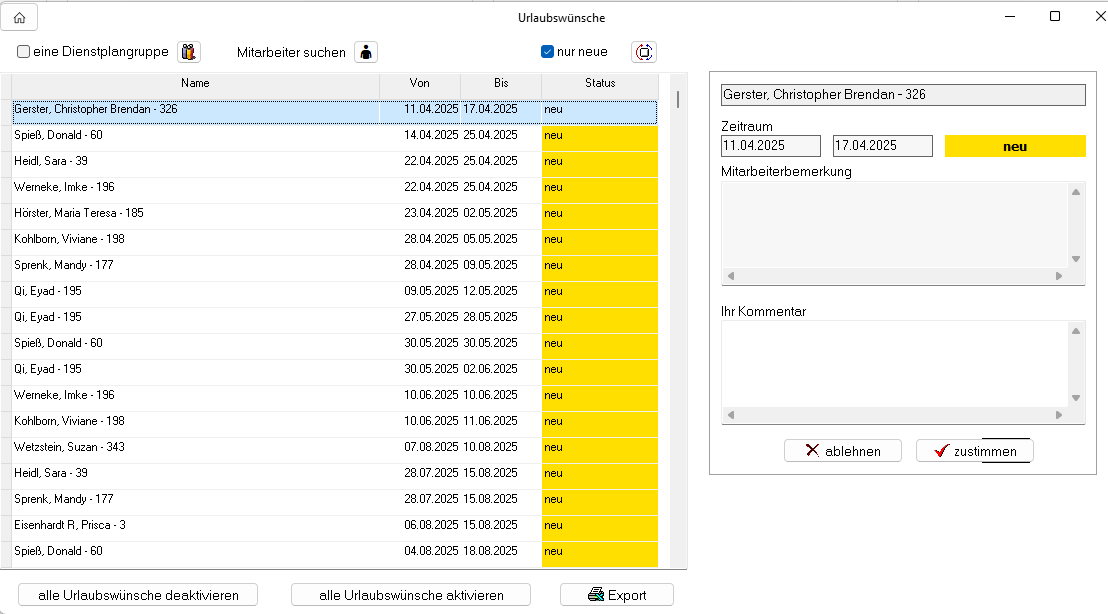Image resolution: width=1108 pixels, height=614 pixels.
Task: Click the Status column header
Action: tap(600, 84)
